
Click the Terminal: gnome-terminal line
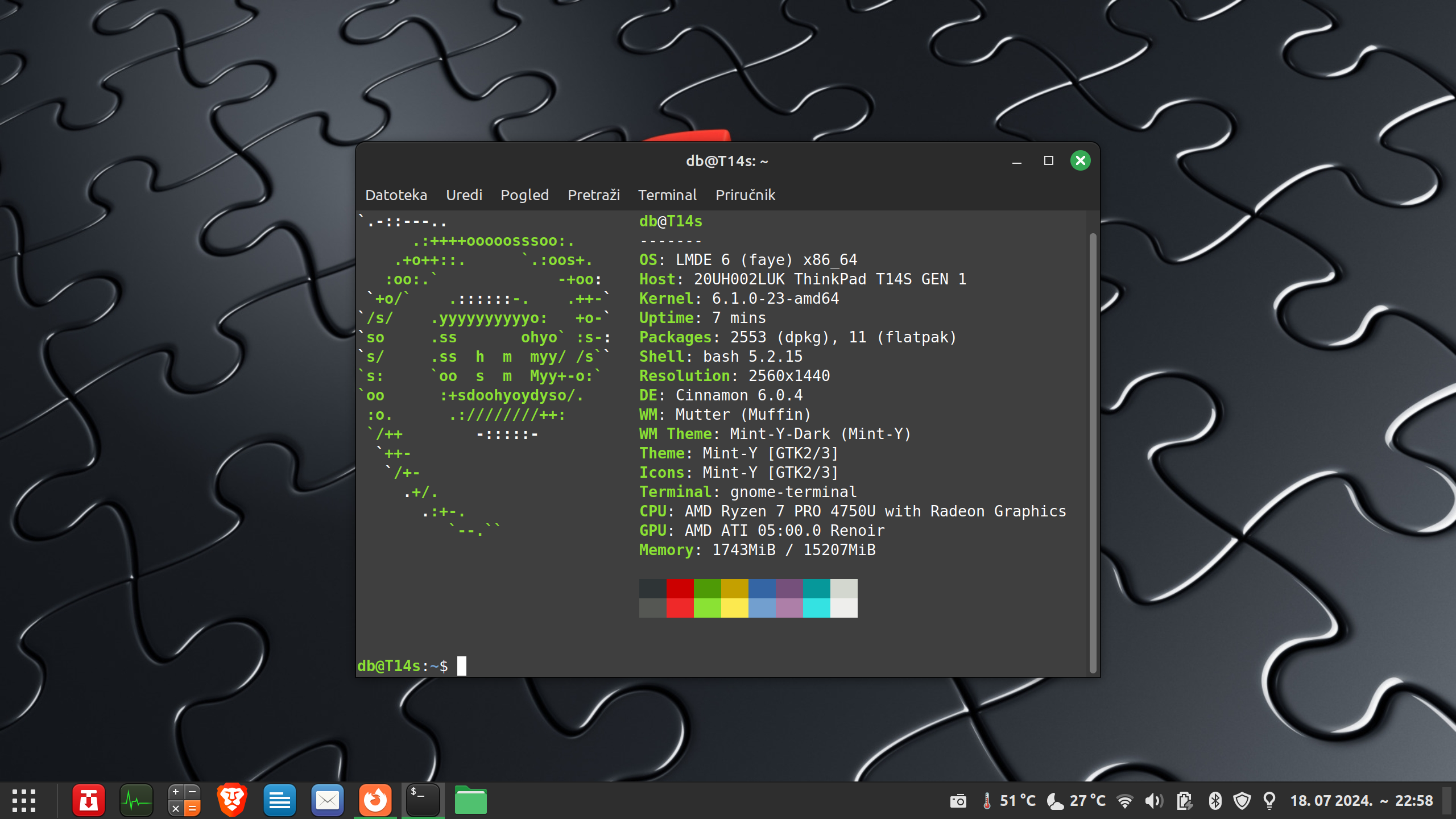pyautogui.click(x=748, y=492)
